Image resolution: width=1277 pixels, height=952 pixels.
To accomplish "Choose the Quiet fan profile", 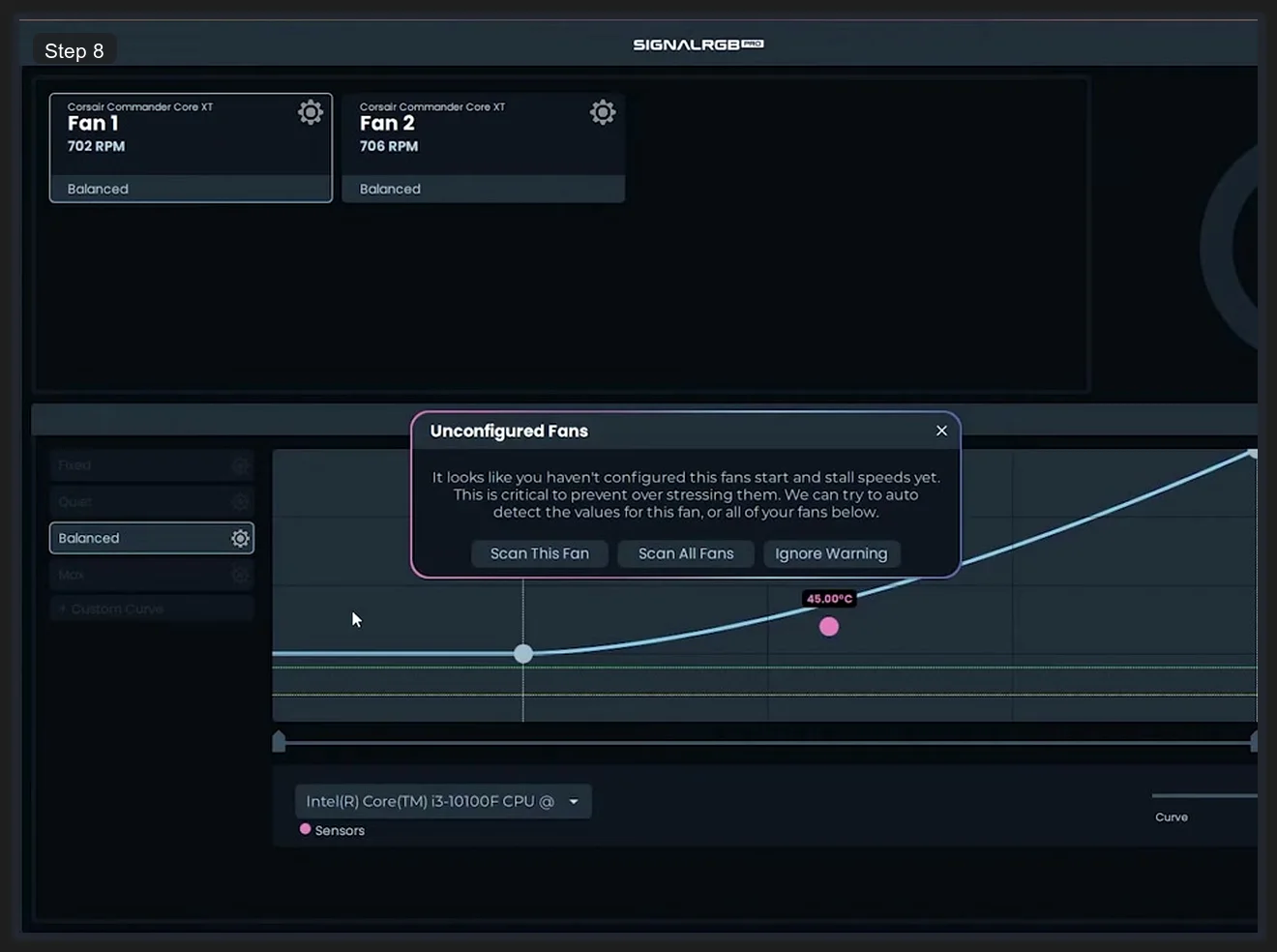I will click(x=135, y=502).
